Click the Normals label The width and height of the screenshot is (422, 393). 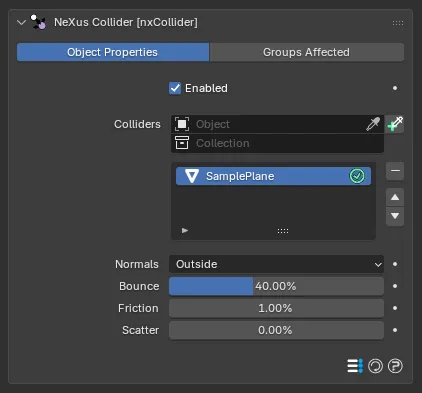[137, 264]
